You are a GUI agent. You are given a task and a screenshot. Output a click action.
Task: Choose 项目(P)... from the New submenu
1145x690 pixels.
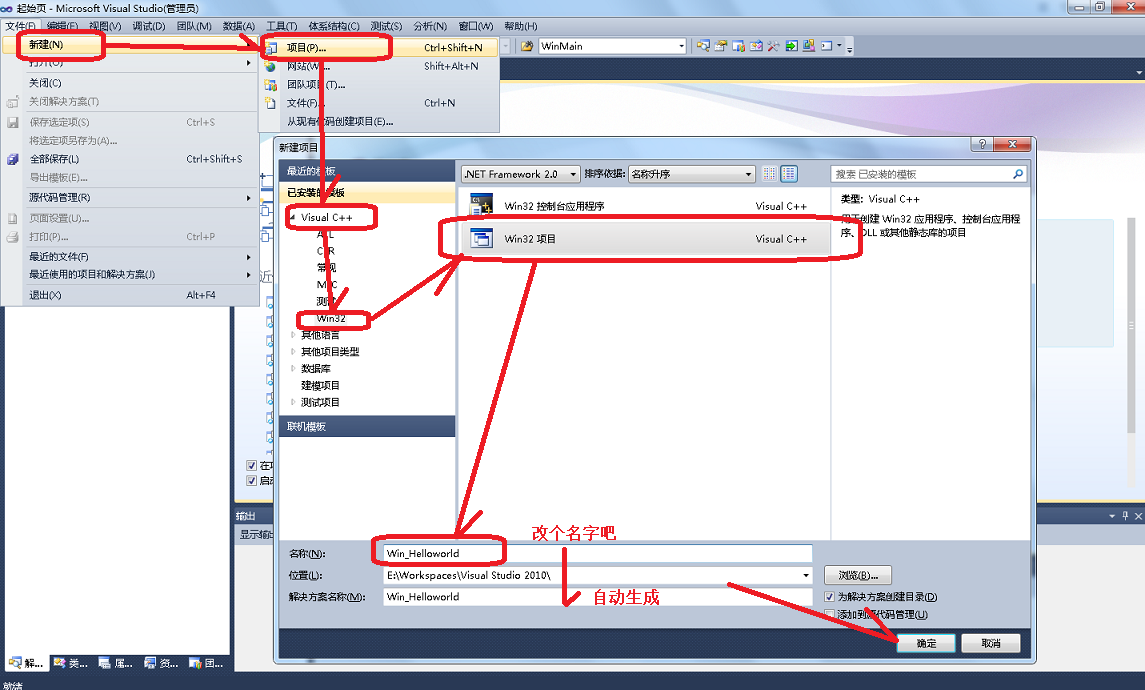pos(380,47)
